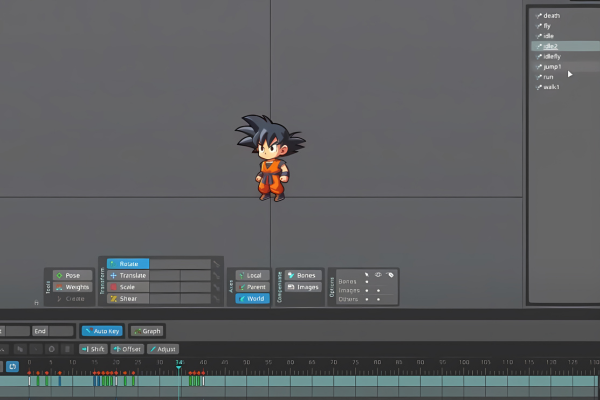Click the key diamond at frame 40
This screenshot has height=400, width=600.
click(203, 372)
